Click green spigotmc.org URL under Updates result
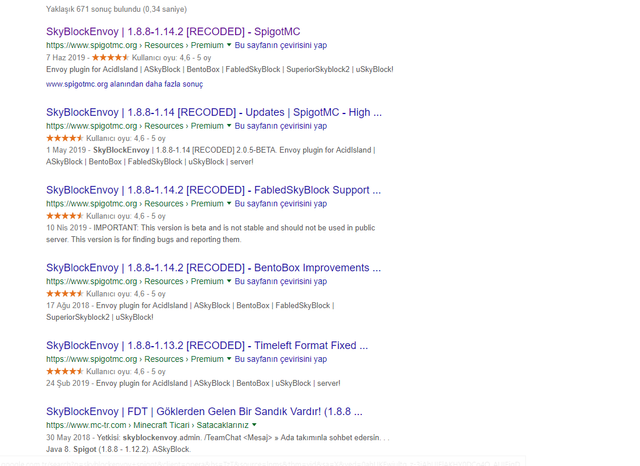Image resolution: width=640 pixels, height=466 pixels. 135,126
